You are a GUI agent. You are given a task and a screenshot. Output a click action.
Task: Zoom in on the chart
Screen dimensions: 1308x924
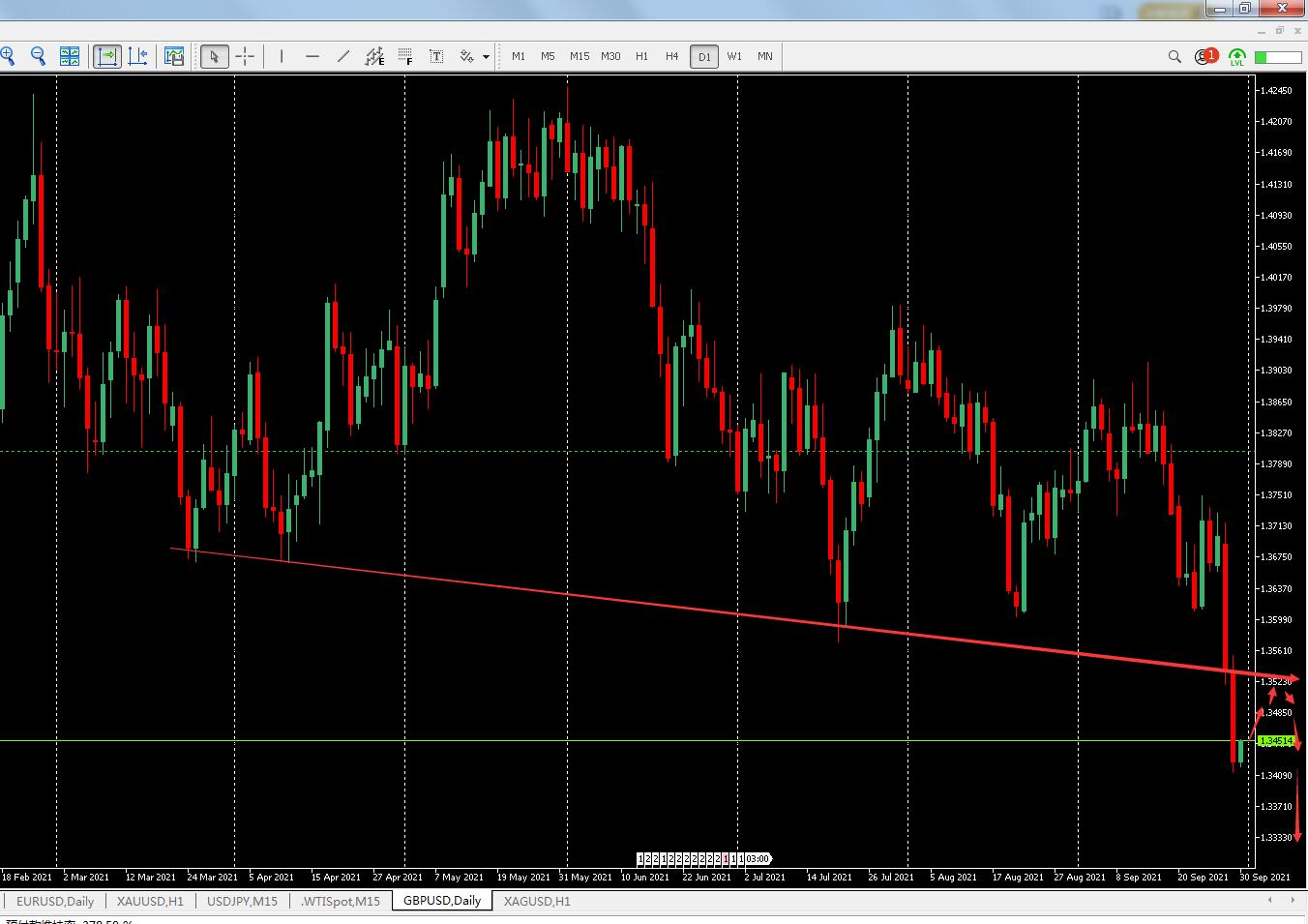pos(8,56)
